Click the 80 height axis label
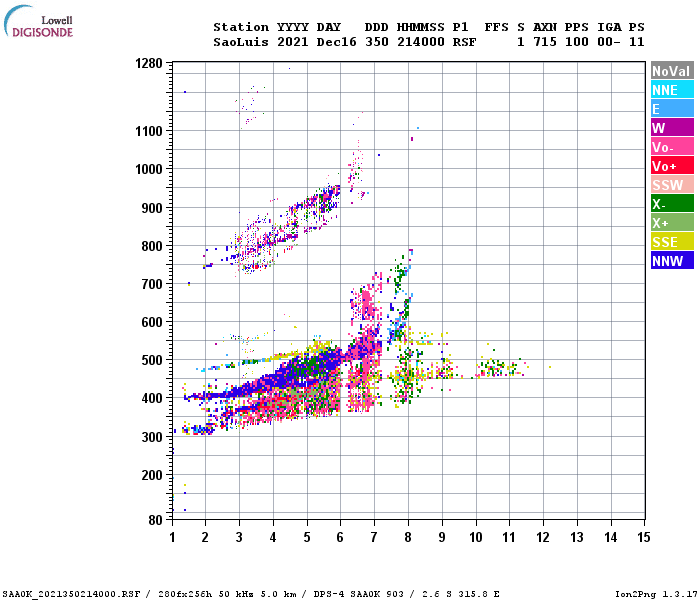This screenshot has height=600, width=700. click(155, 520)
